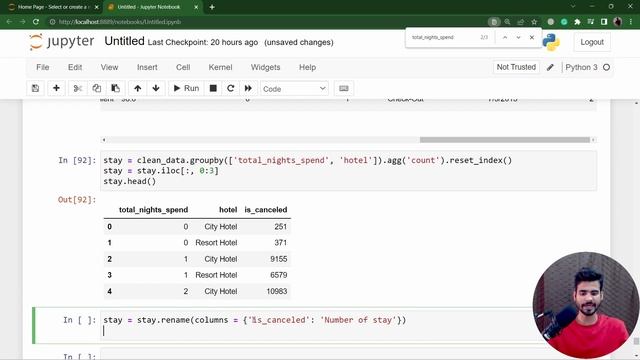Click the Jupyter logo

[62, 42]
